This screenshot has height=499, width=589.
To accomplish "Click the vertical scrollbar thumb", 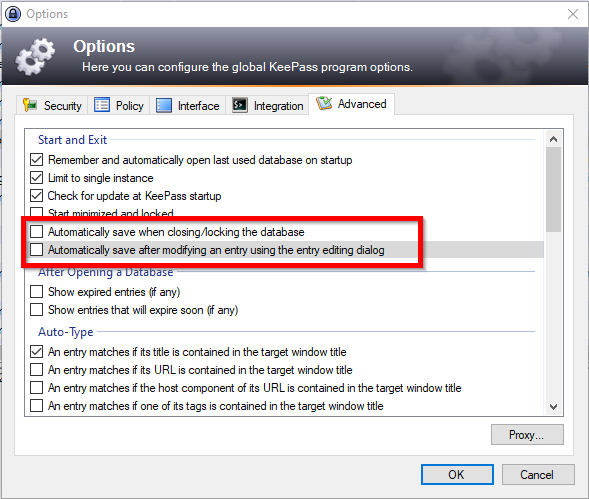I will 553,190.
